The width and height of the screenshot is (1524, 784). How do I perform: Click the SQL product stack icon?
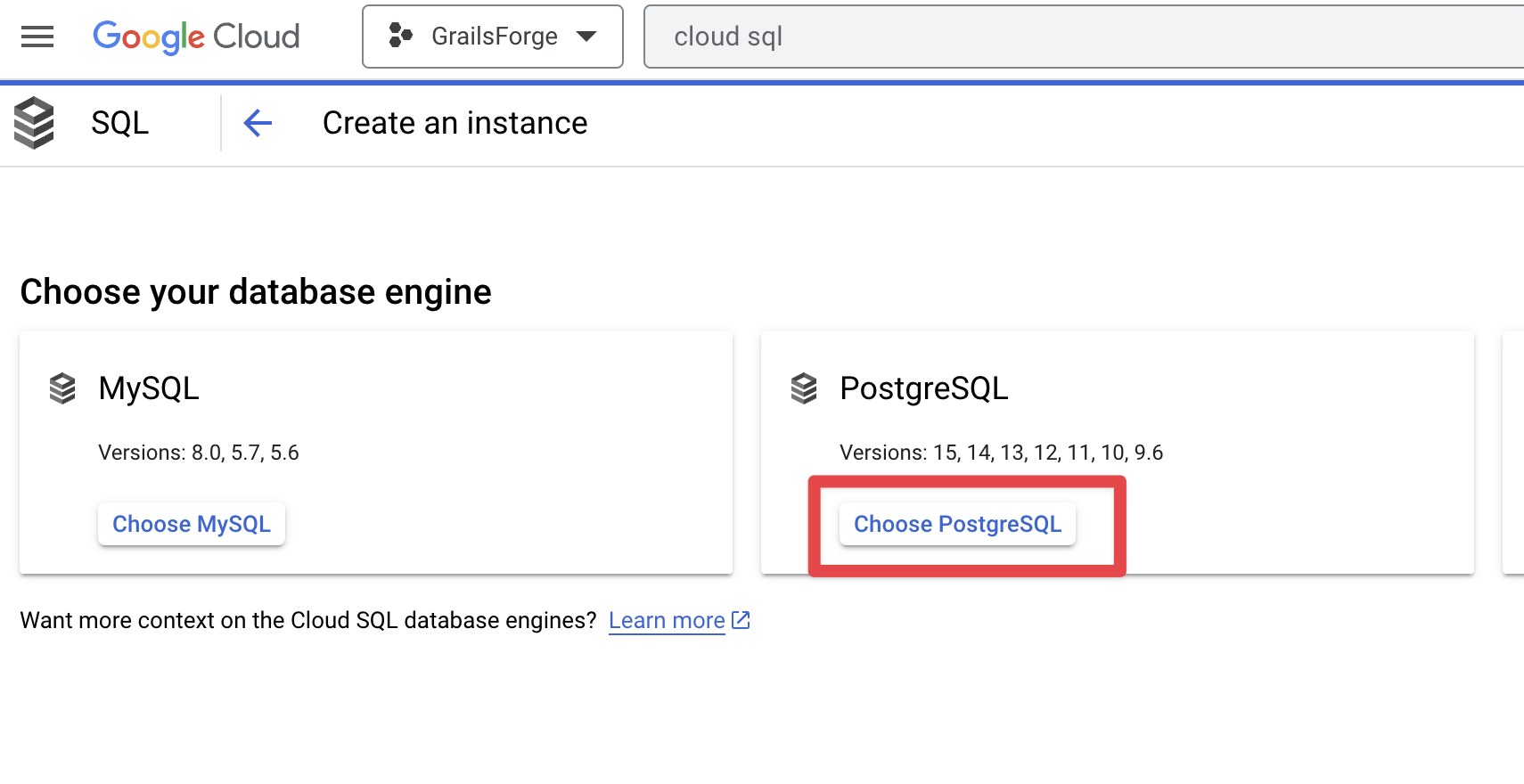(34, 123)
